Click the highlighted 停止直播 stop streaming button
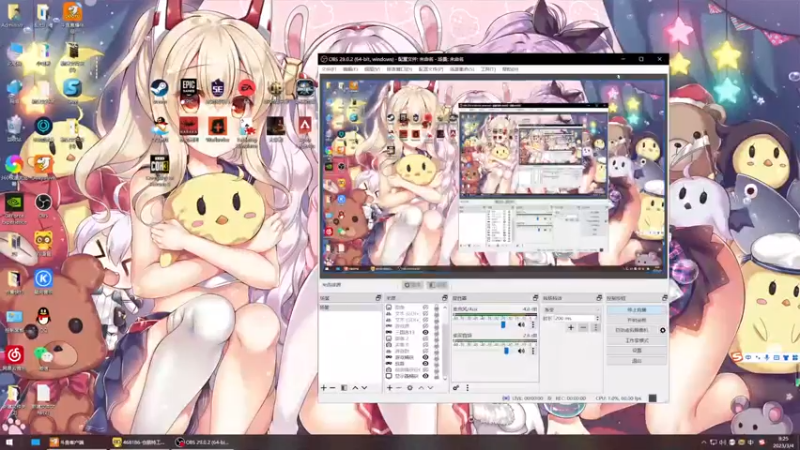This screenshot has height=450, width=800. tap(636, 310)
